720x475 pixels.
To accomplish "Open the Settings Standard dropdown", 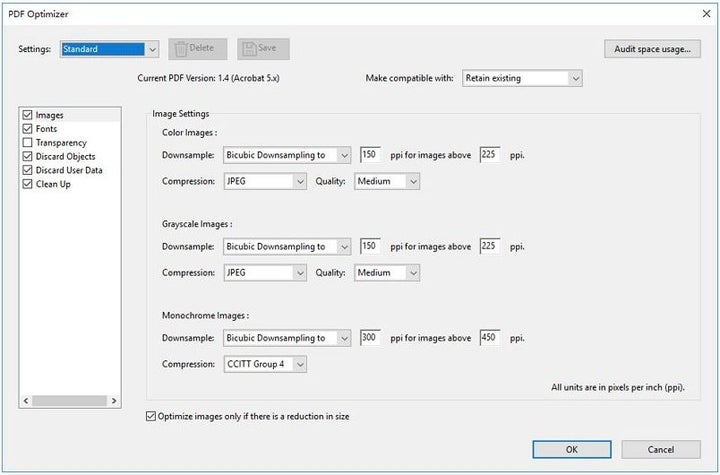I will (x=109, y=49).
